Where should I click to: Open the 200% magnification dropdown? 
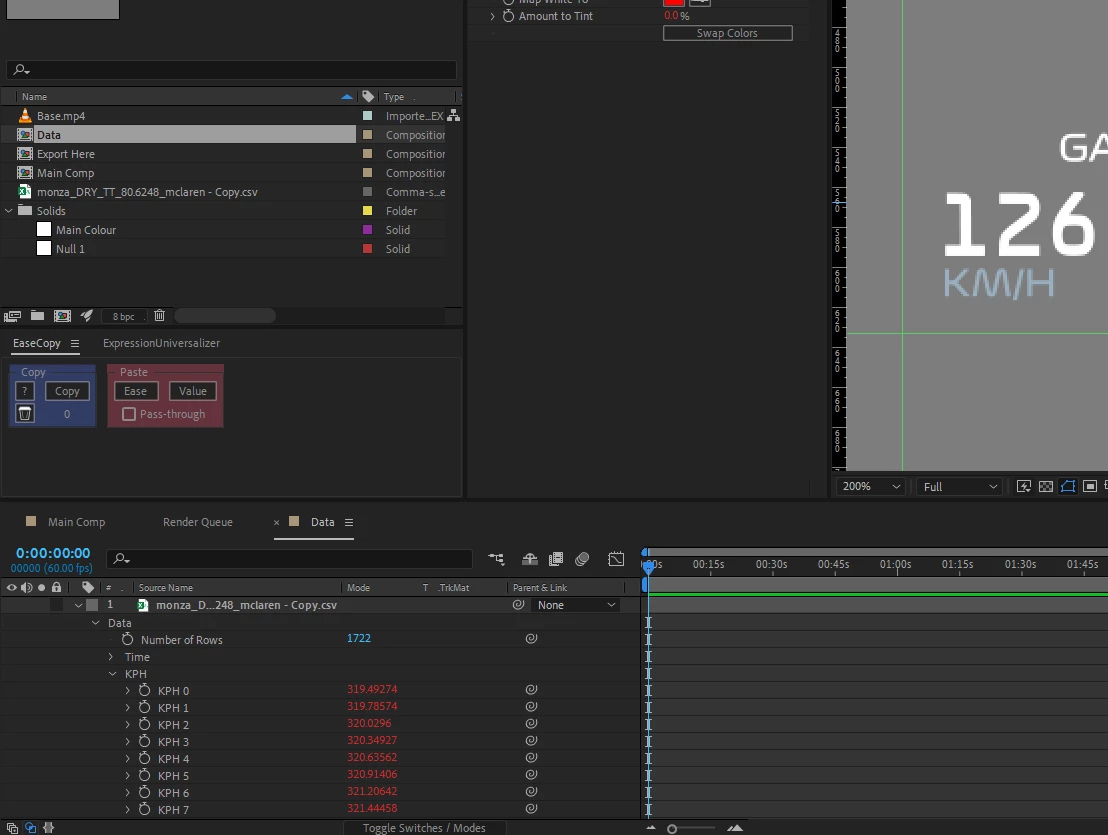(871, 486)
